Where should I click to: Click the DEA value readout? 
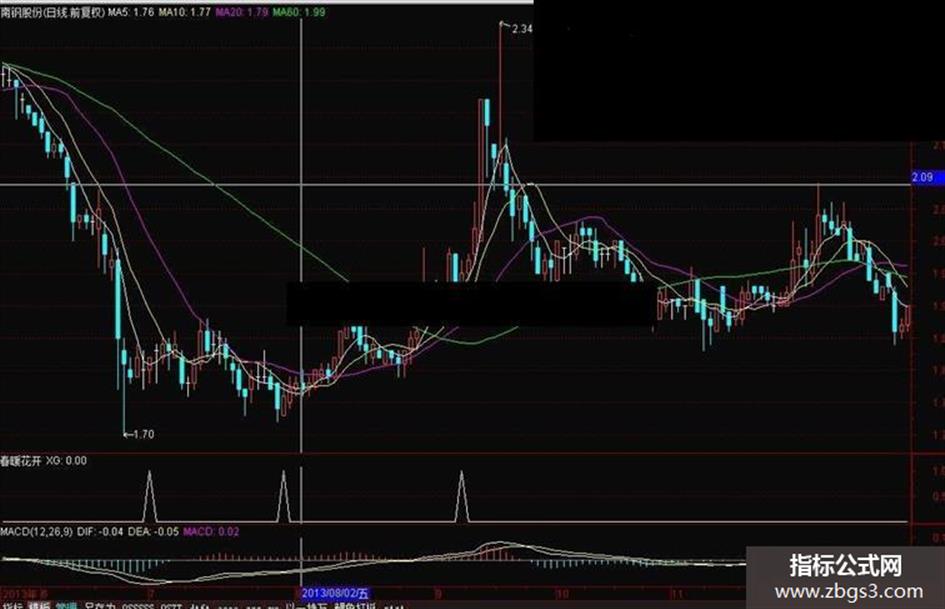(153, 532)
